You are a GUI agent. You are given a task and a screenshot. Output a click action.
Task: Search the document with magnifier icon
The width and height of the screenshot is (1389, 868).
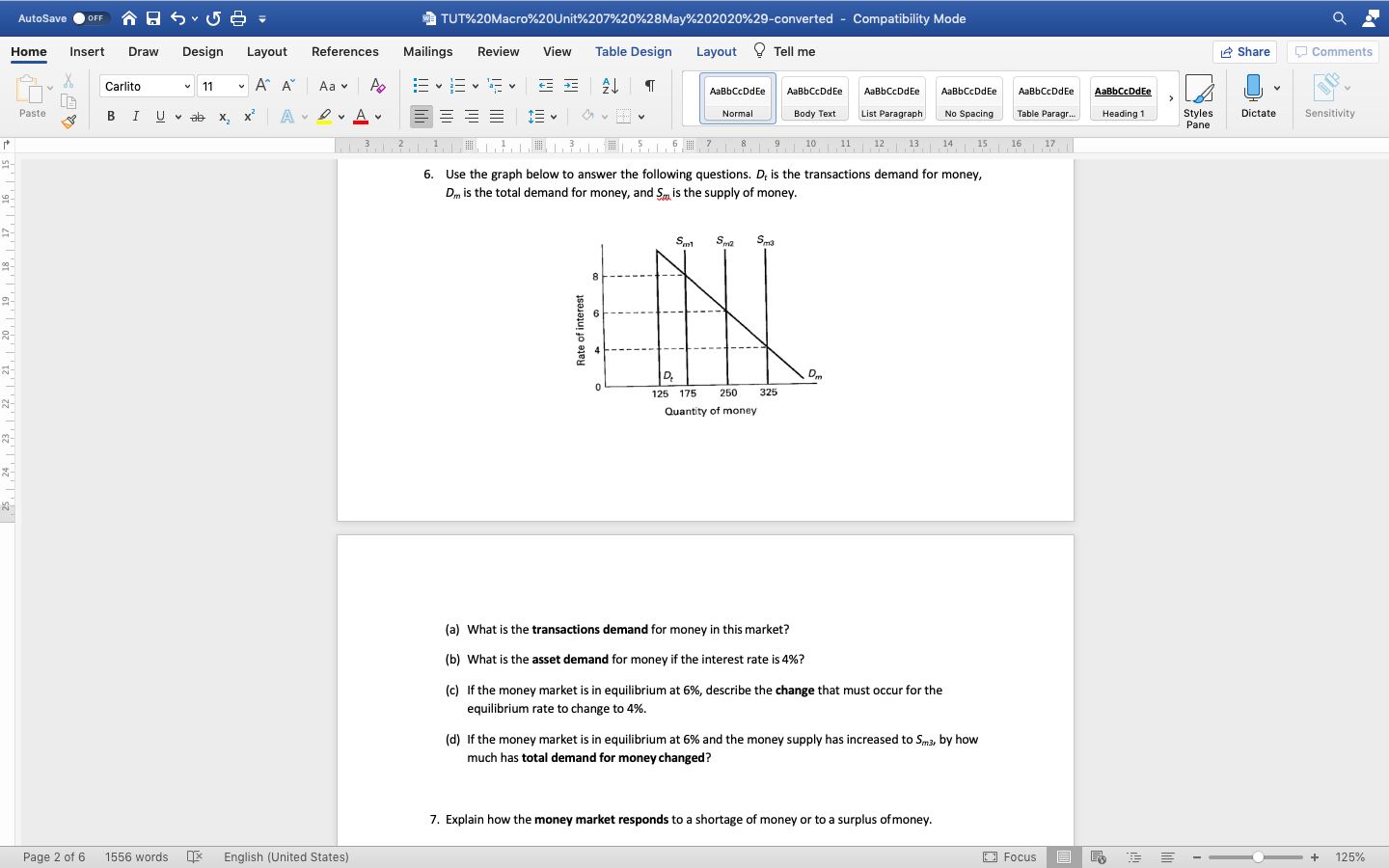click(1340, 18)
